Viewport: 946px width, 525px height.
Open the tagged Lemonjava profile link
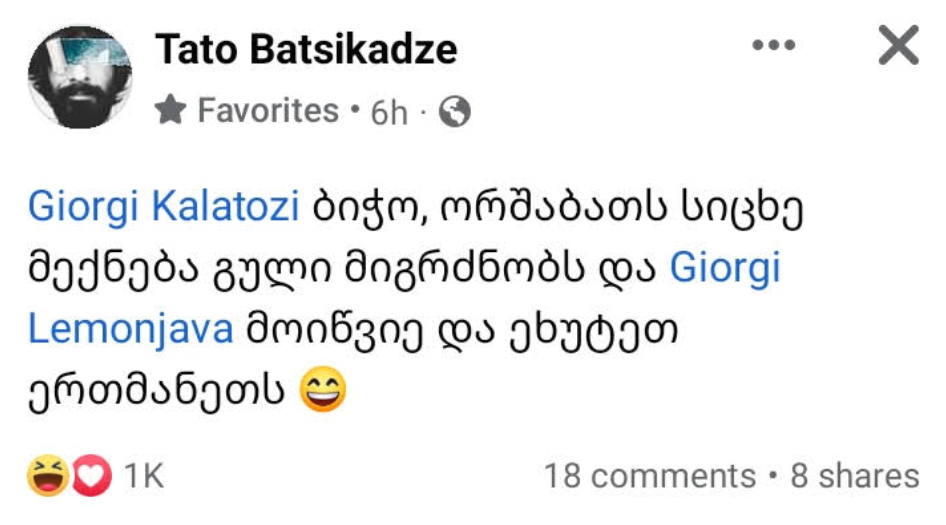pos(131,329)
